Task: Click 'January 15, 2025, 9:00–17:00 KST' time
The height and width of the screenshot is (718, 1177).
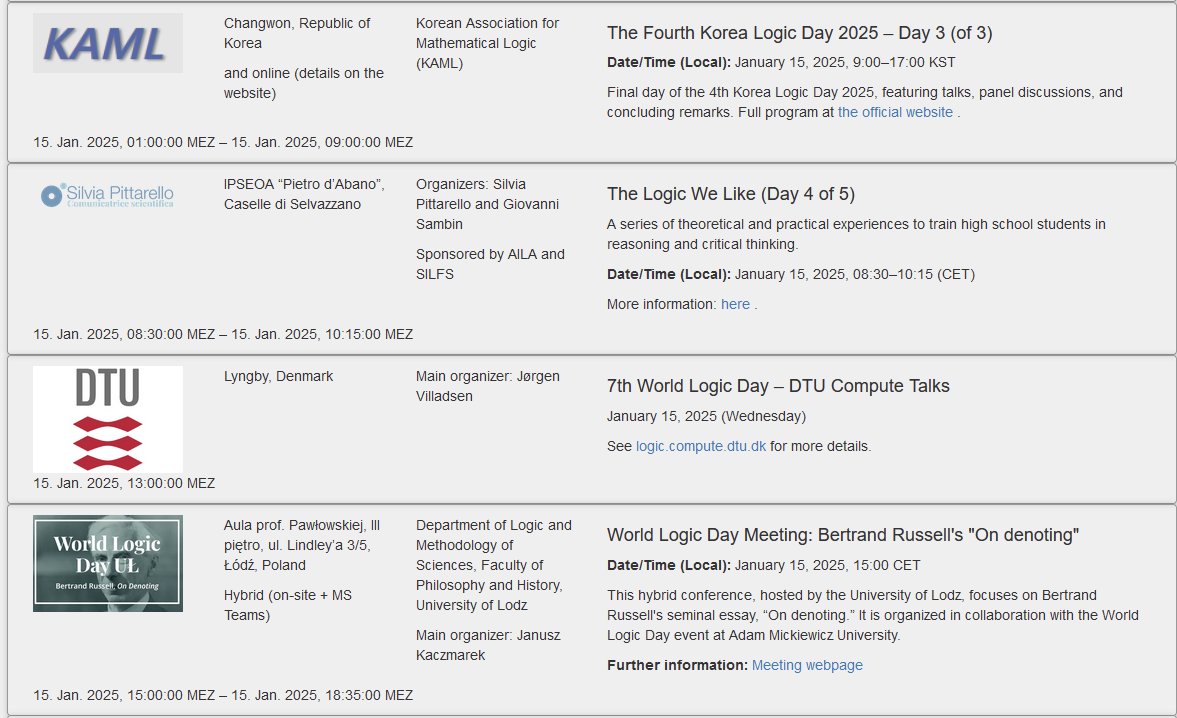Action: (844, 62)
